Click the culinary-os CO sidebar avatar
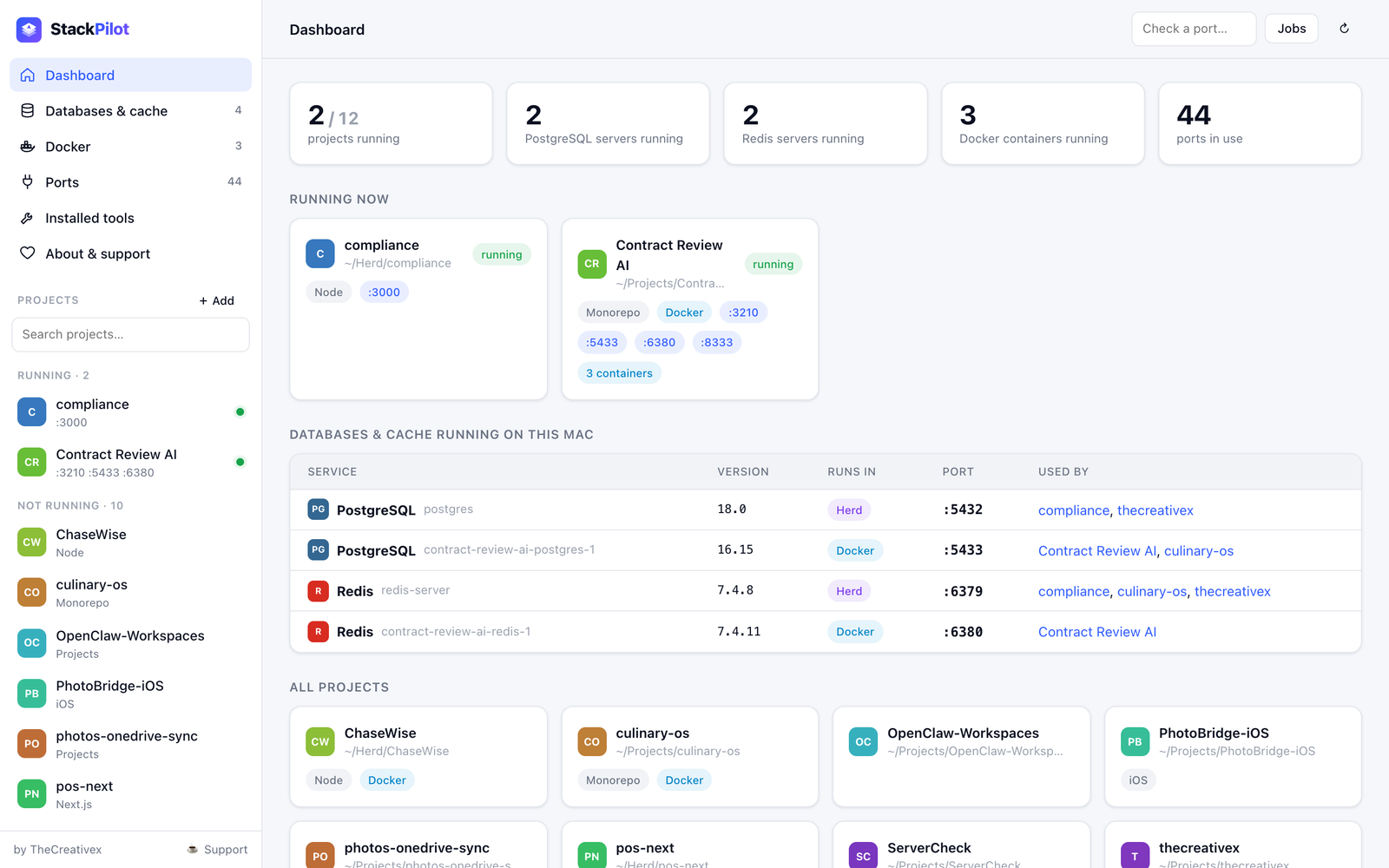1389x868 pixels. (32, 593)
